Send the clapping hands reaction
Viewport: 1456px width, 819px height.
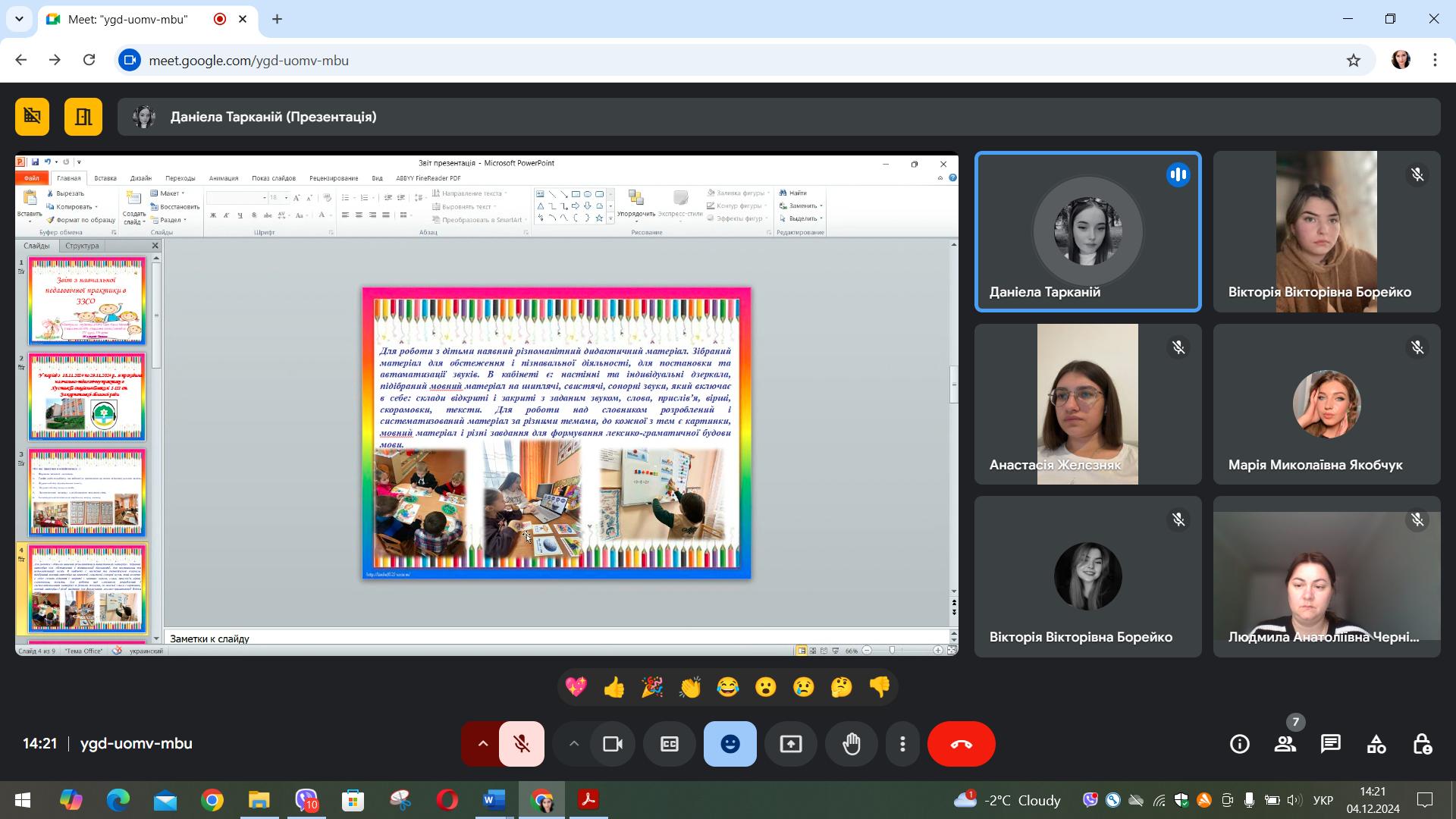tap(690, 688)
